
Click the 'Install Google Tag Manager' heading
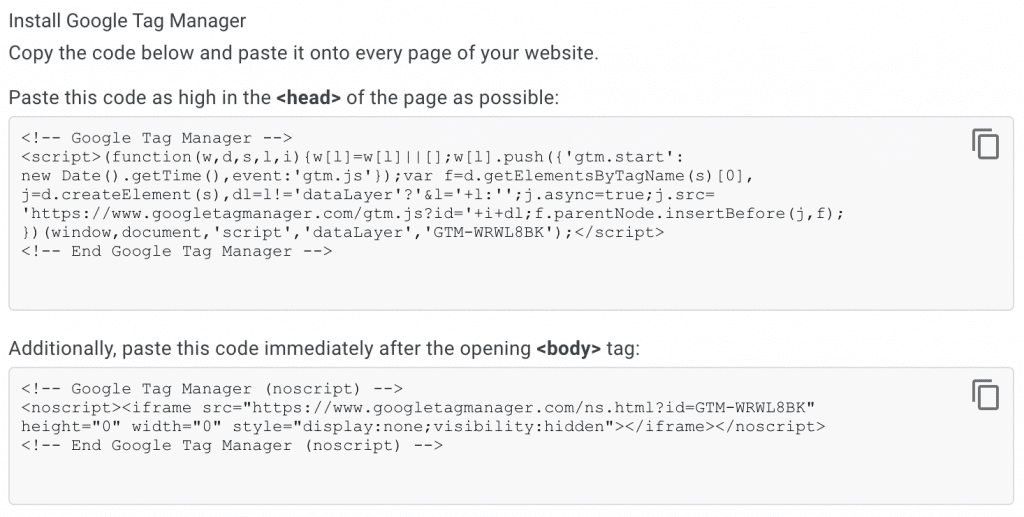tap(127, 21)
